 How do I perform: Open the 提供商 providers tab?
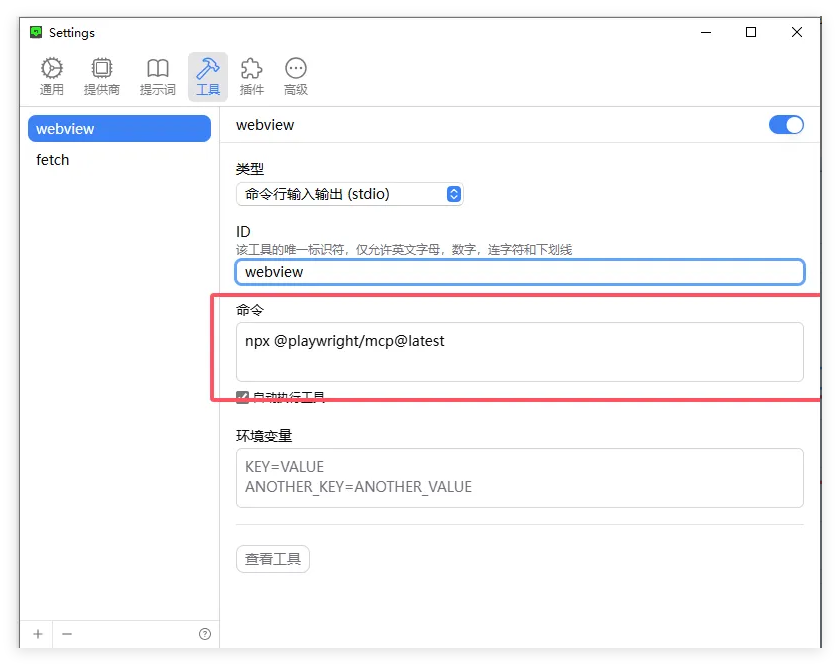coord(101,76)
